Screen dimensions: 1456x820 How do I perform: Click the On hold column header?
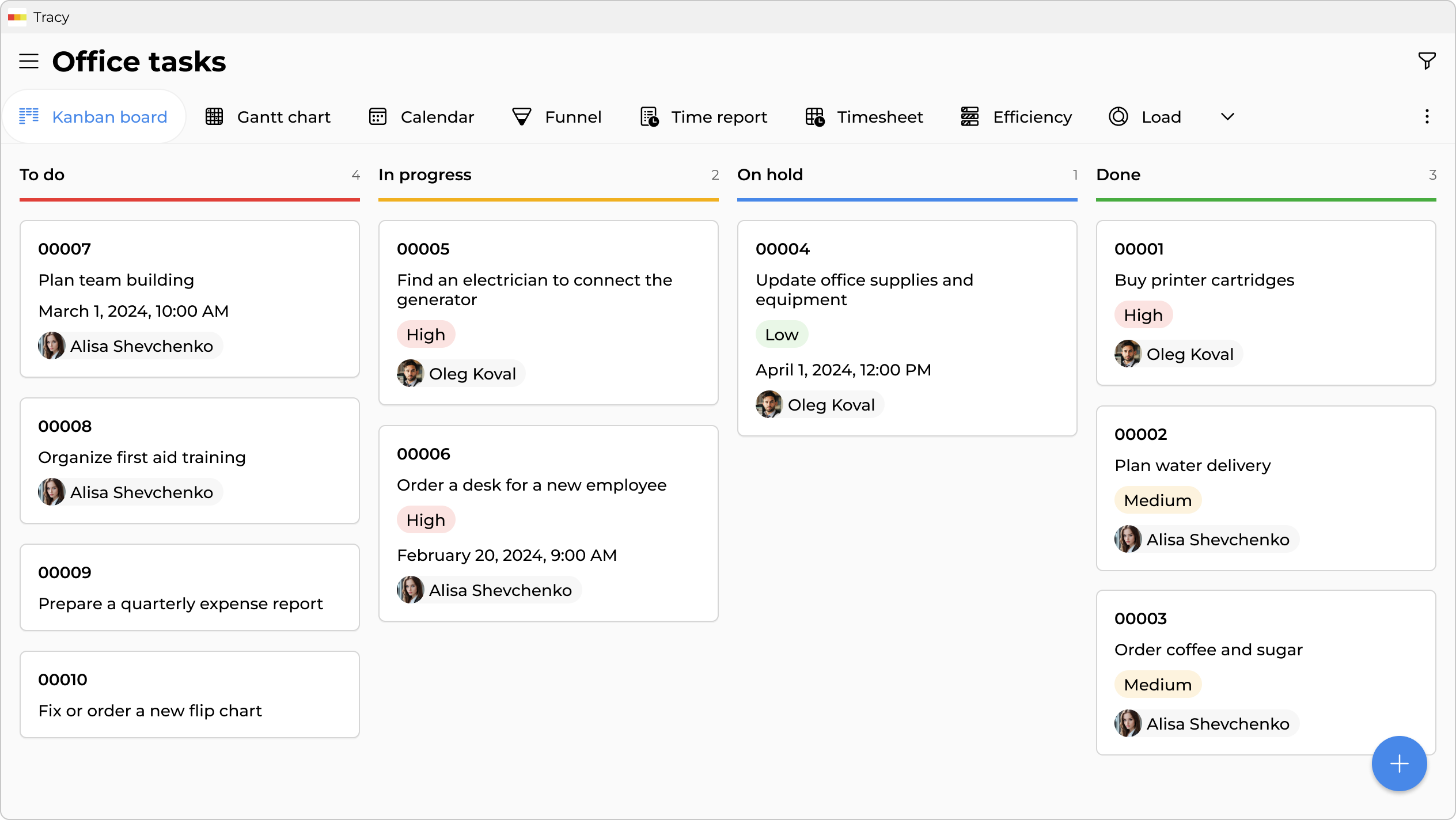tap(770, 174)
